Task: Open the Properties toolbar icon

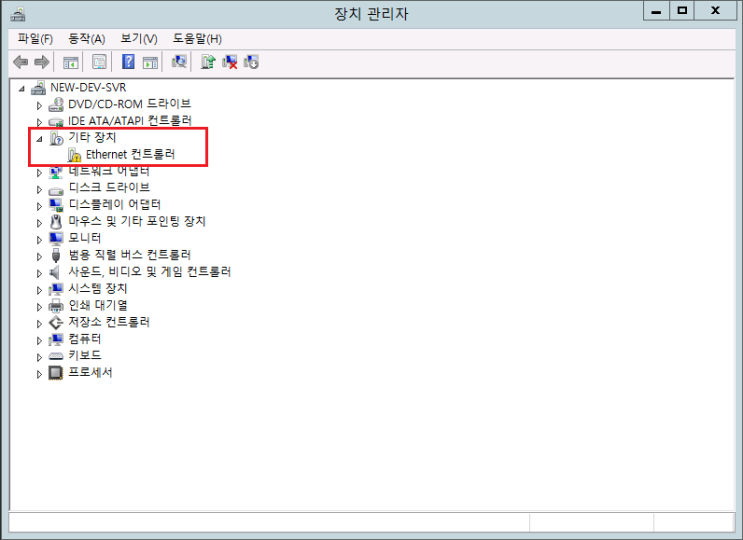Action: pyautogui.click(x=99, y=62)
